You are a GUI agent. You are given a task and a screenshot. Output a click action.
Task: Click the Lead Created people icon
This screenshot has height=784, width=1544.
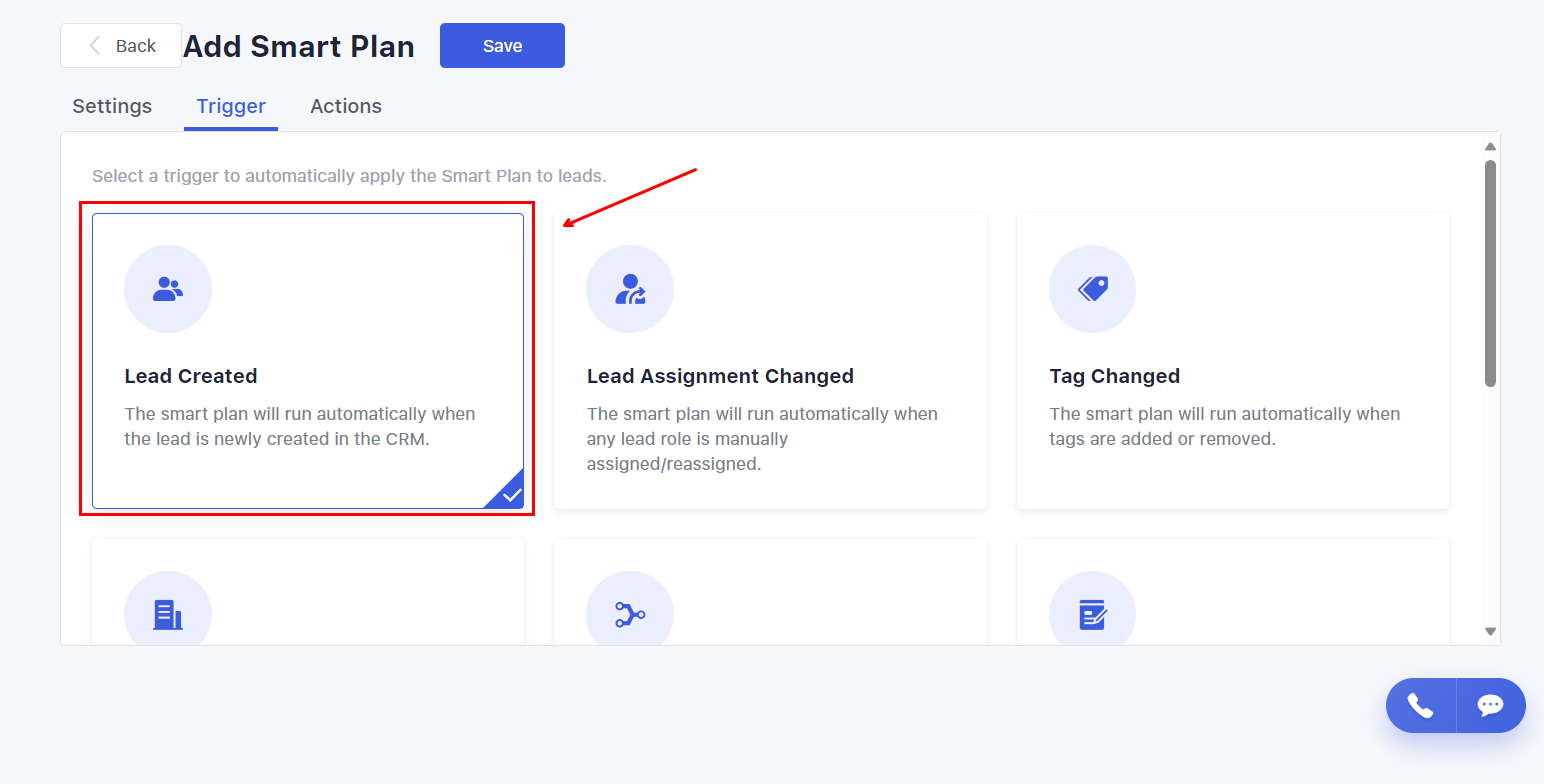click(168, 289)
